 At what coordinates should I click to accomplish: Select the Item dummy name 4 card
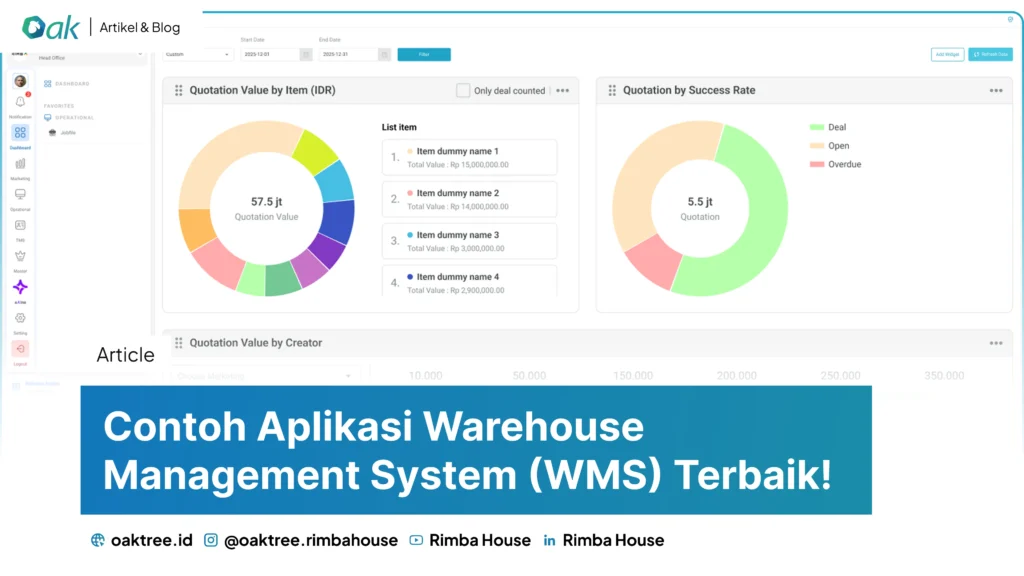pos(470,281)
